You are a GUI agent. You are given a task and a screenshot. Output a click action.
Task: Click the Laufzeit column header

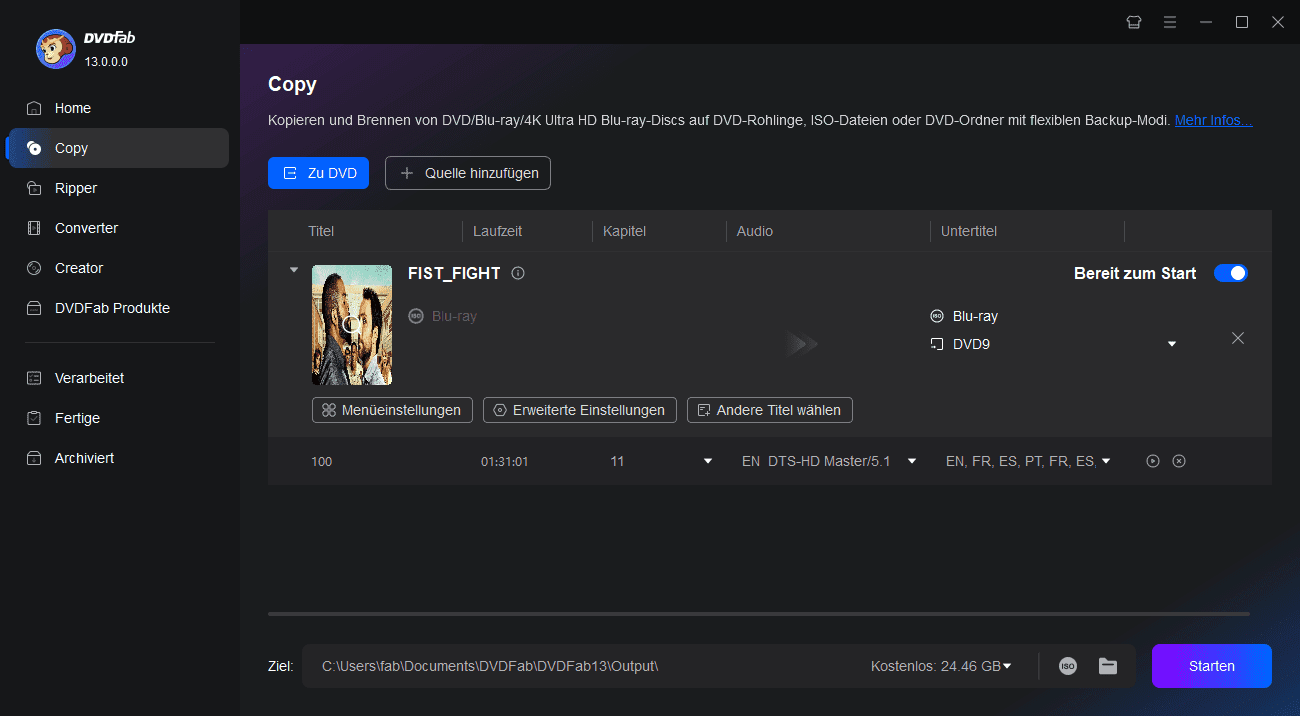click(498, 231)
